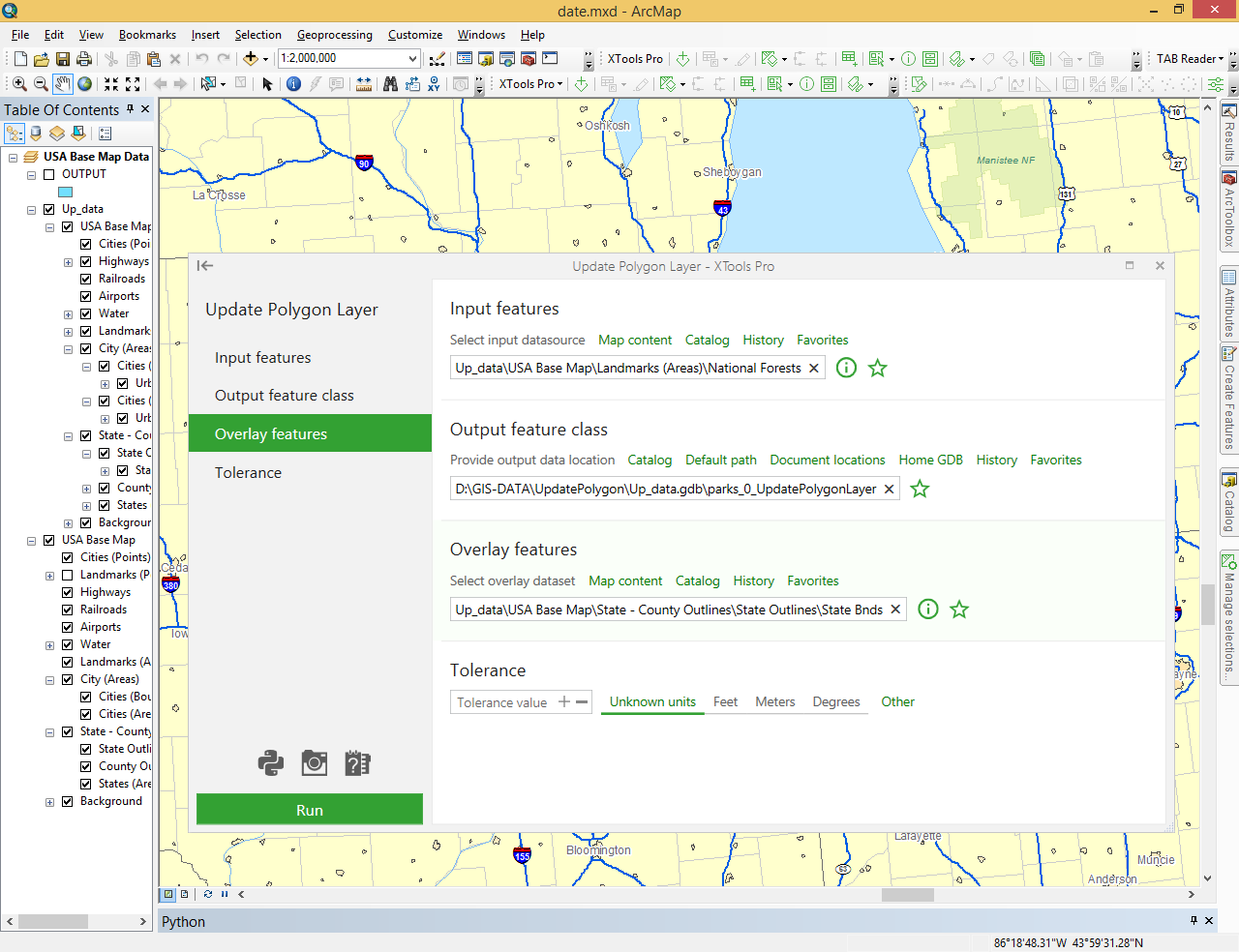1239x952 pixels.
Task: Open the Add Data dropdown arrow
Action: coord(265,59)
